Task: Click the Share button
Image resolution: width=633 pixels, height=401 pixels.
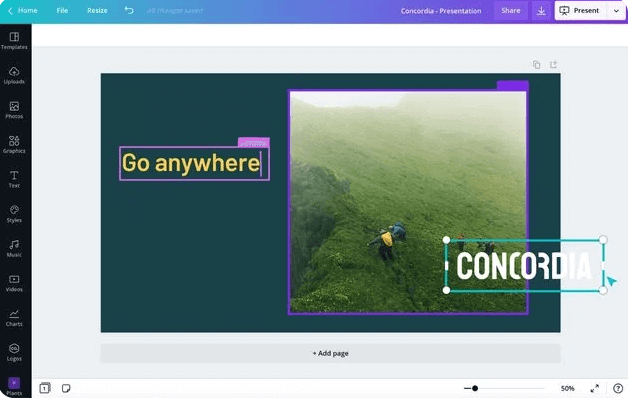Action: click(x=511, y=11)
